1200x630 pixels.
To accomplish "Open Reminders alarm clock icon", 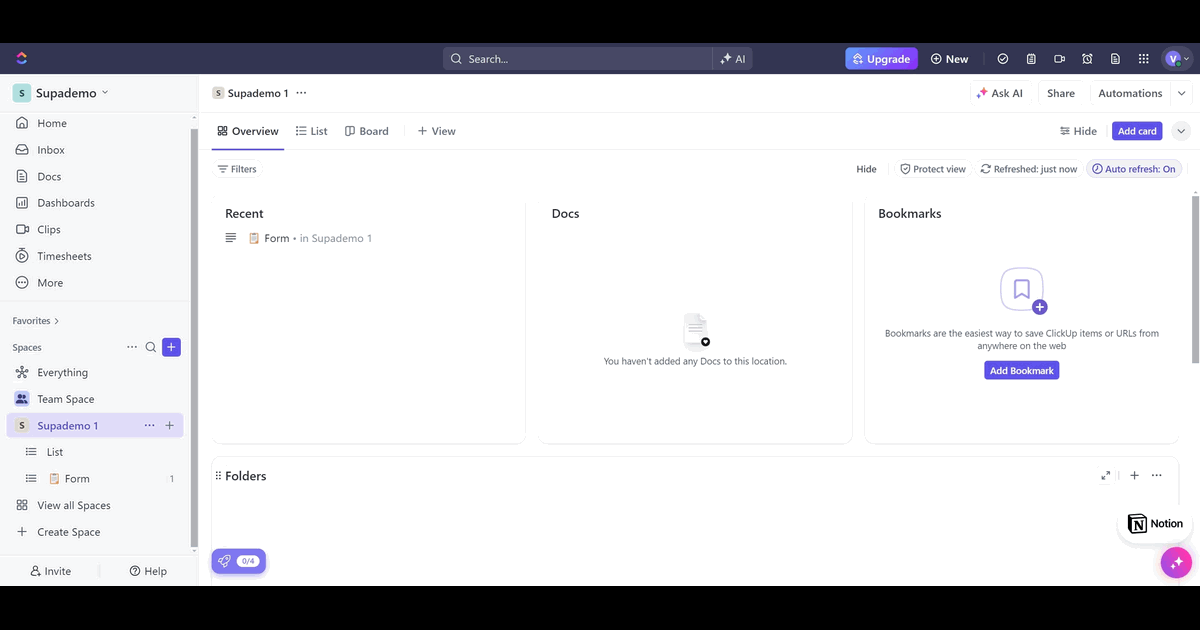I will (1087, 59).
